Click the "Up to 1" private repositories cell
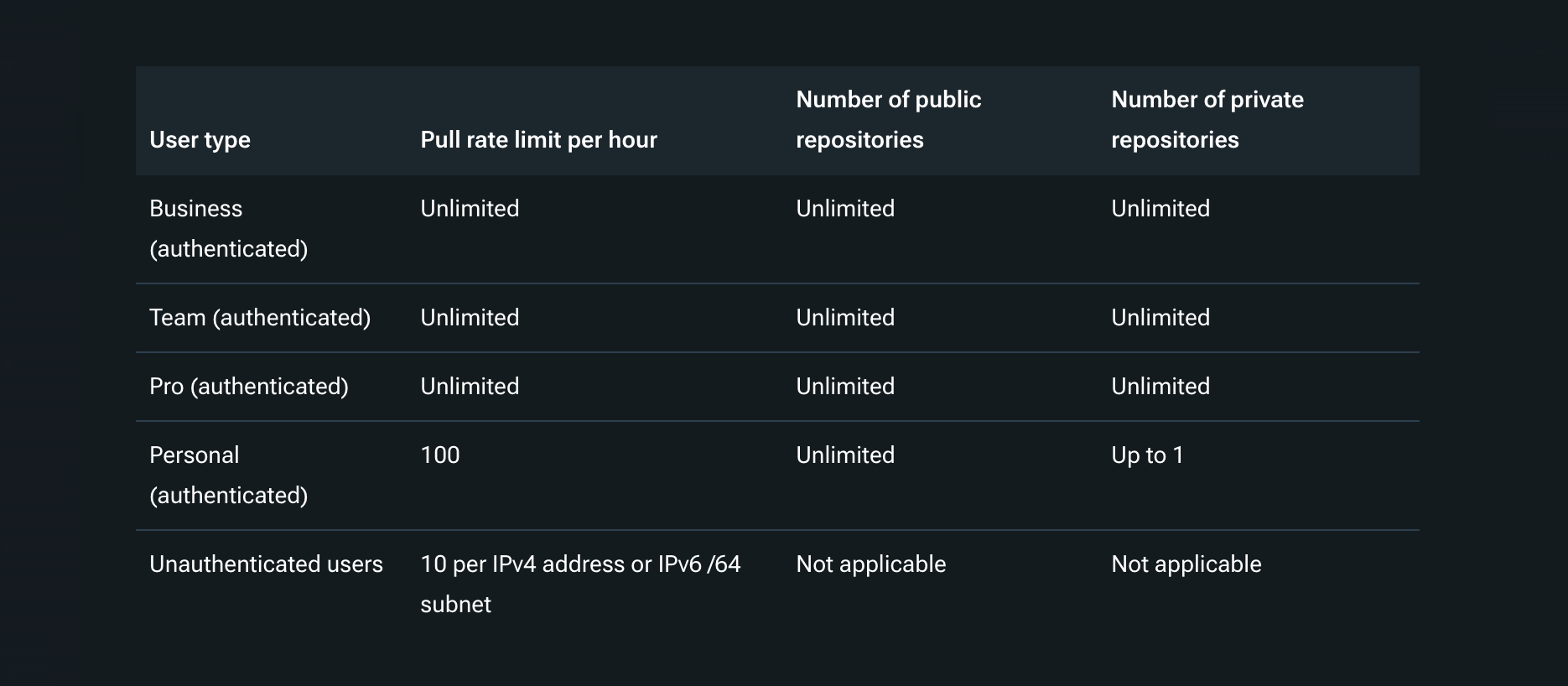This screenshot has height=686, width=1568. point(1147,455)
